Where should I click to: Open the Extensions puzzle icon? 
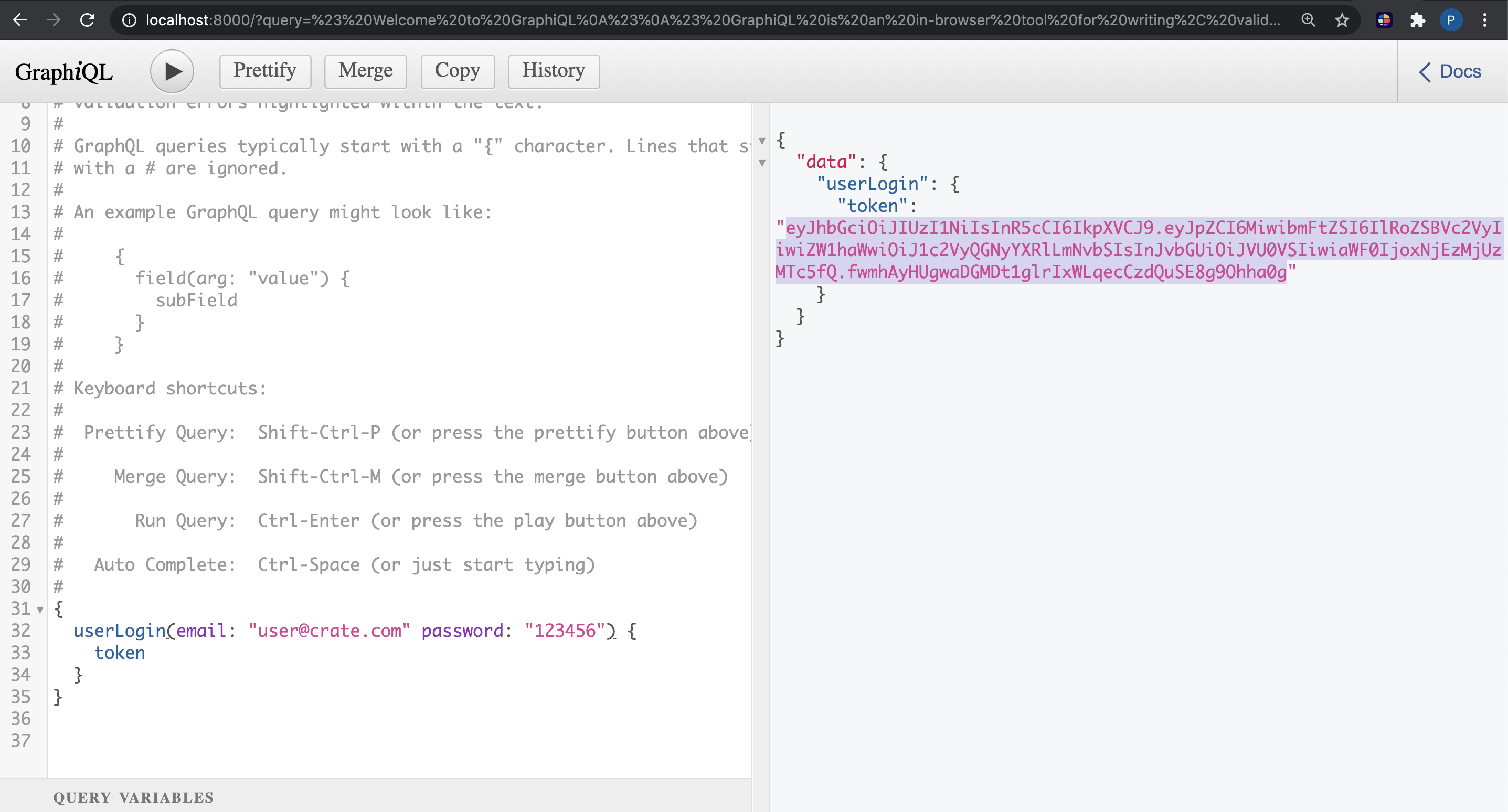click(x=1417, y=20)
